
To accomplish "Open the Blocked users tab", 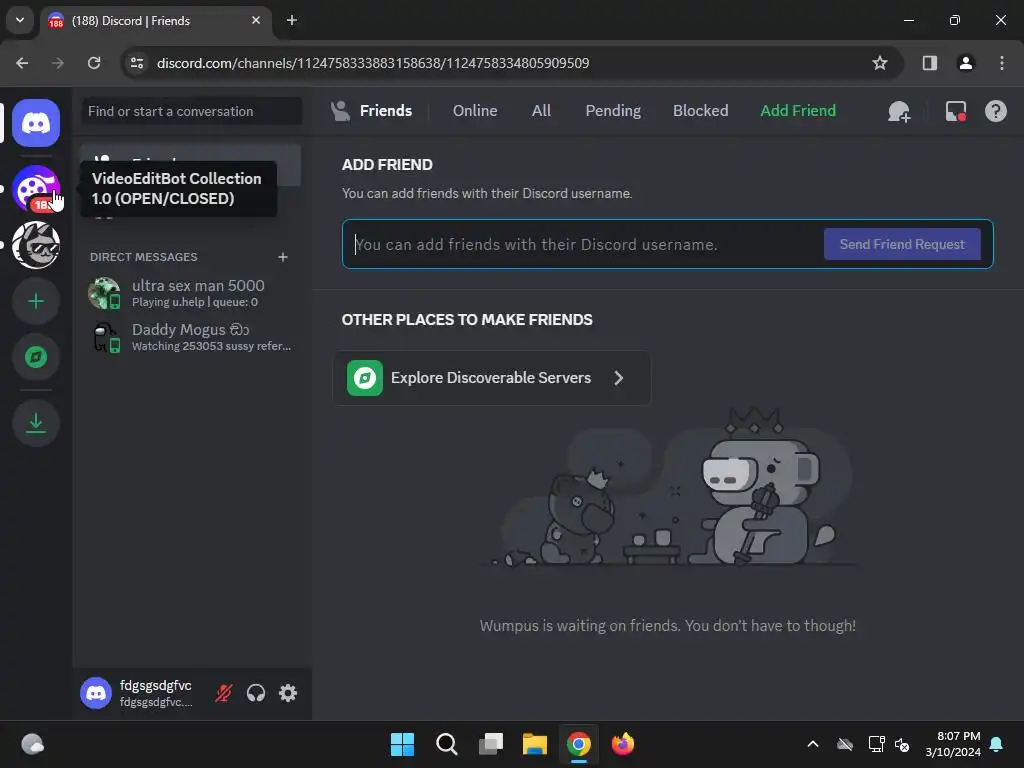I will (x=700, y=110).
